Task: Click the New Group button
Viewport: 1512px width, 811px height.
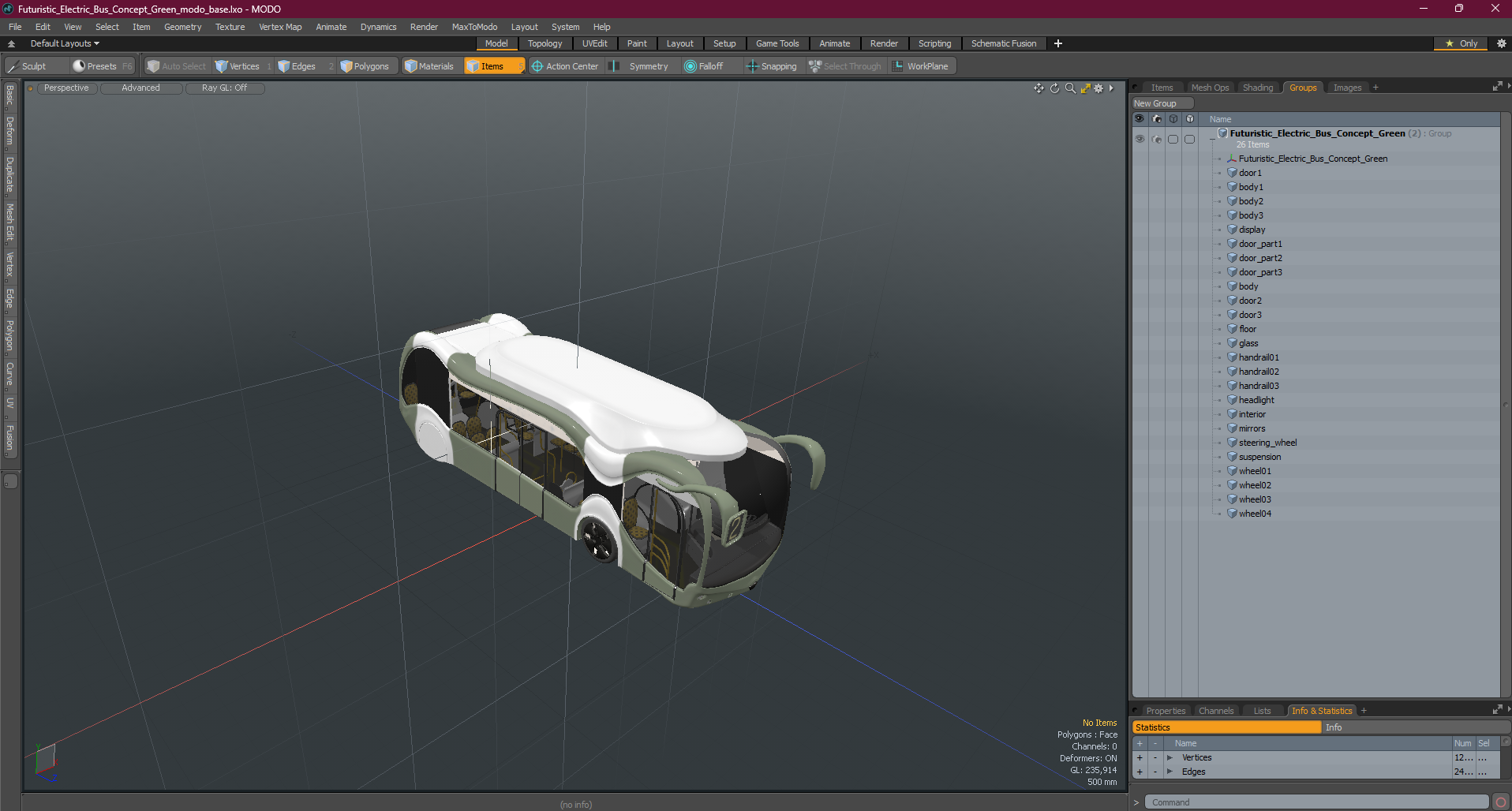Action: pyautogui.click(x=1162, y=103)
